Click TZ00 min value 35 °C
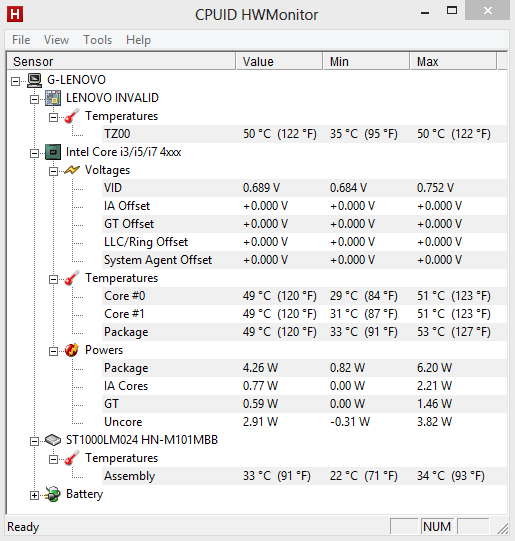The height and width of the screenshot is (541, 515). click(364, 134)
